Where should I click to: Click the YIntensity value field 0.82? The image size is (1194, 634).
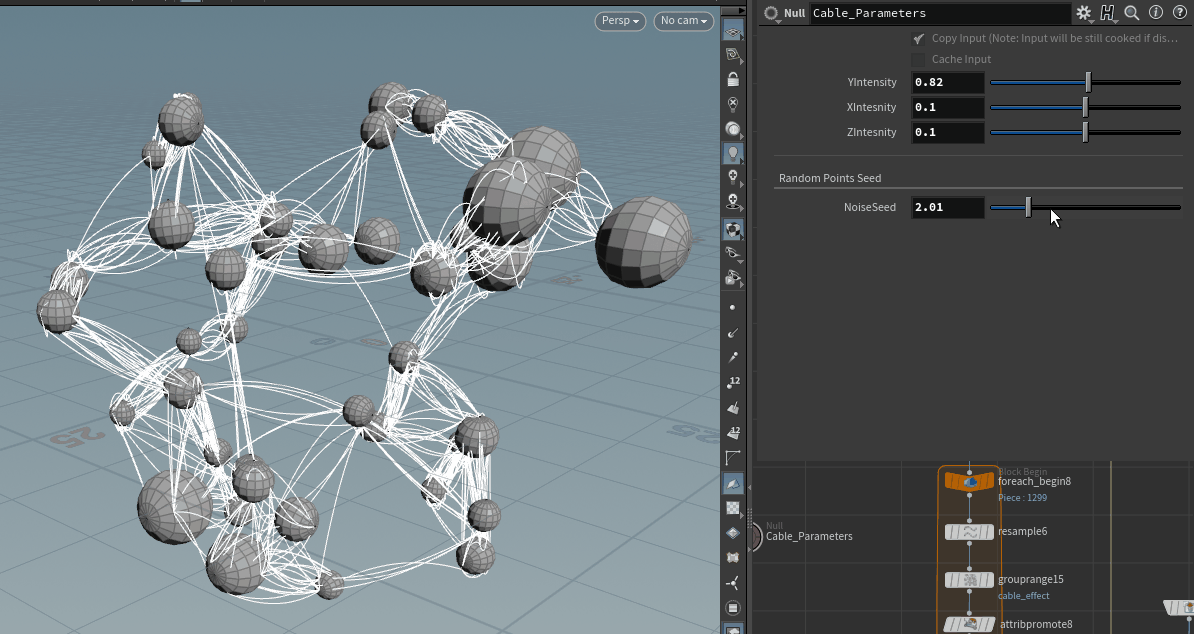point(947,82)
